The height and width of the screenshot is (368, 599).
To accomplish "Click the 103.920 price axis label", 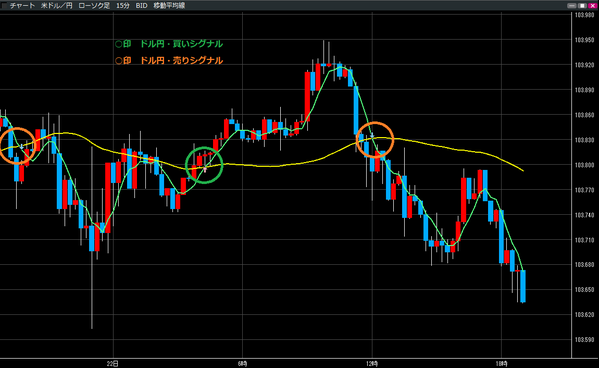I will pyautogui.click(x=584, y=65).
